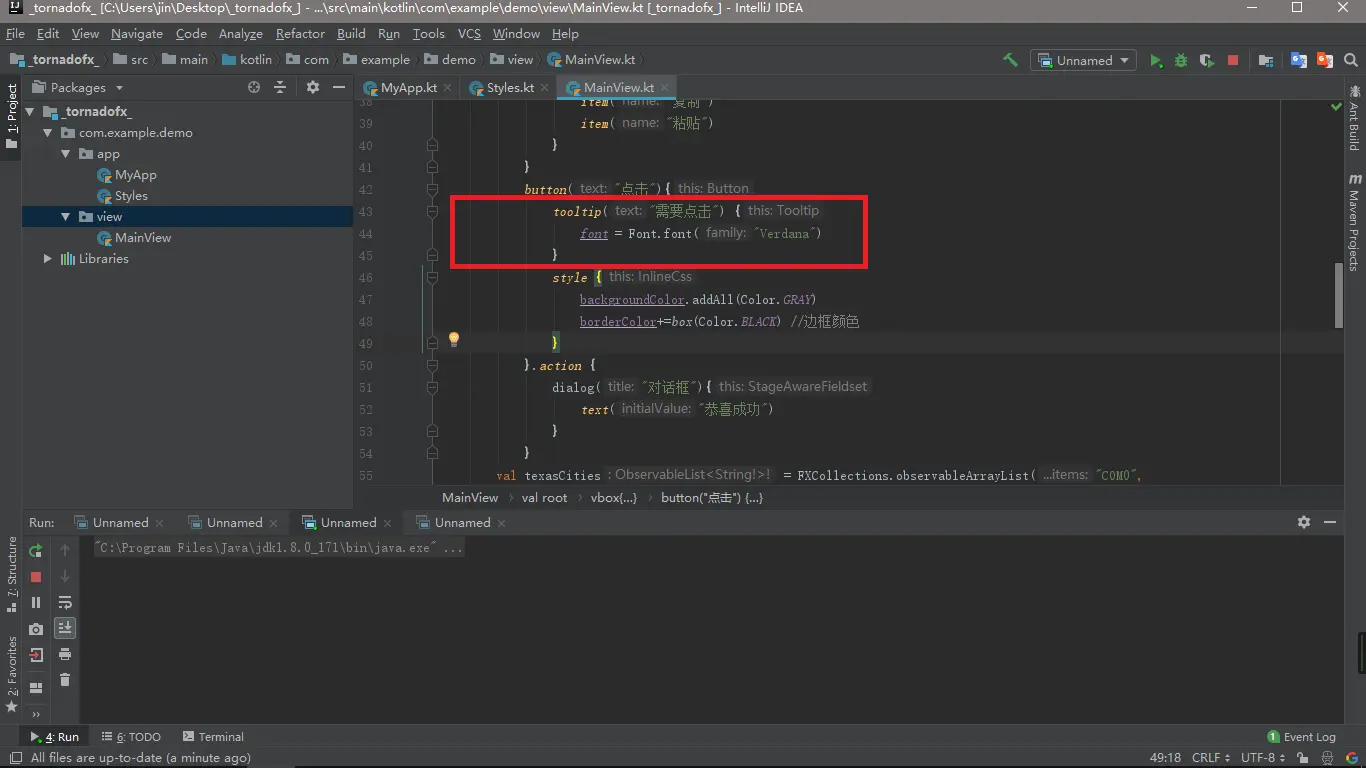
Task: Switch to the Styles.kt editor tab
Action: point(511,87)
